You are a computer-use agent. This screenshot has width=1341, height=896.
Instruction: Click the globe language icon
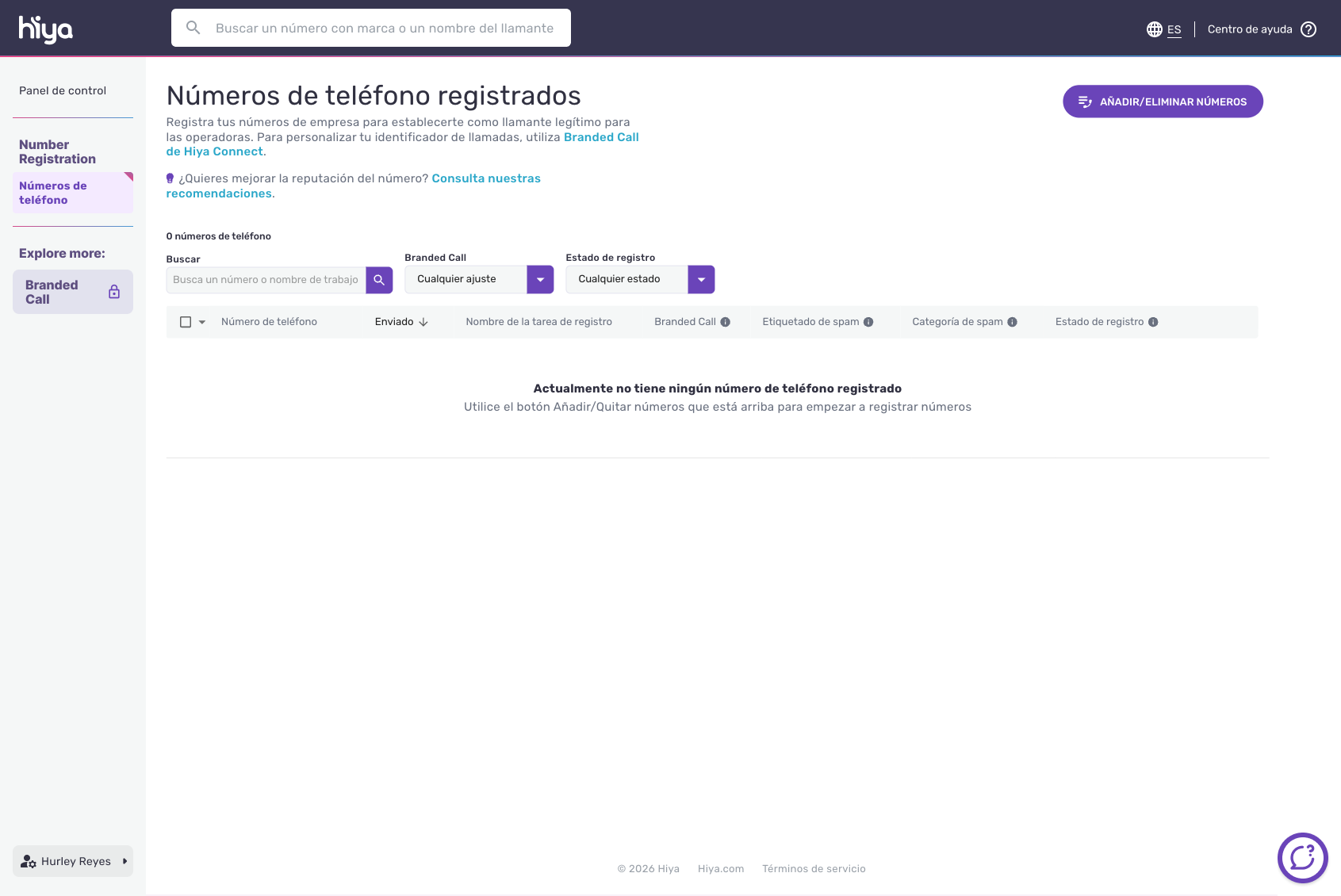click(x=1154, y=29)
